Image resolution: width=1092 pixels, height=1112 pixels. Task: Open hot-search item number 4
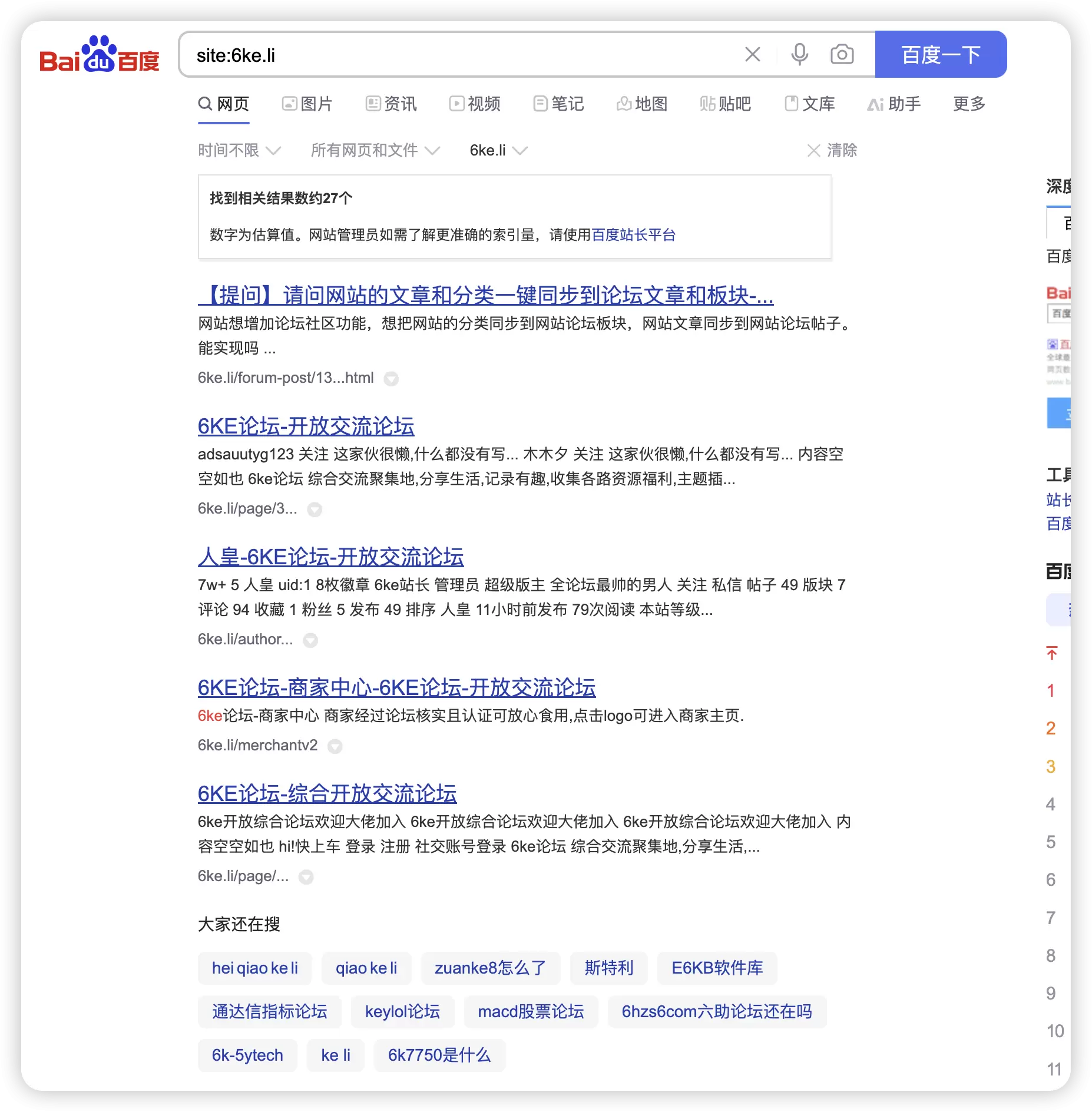pyautogui.click(x=1051, y=805)
